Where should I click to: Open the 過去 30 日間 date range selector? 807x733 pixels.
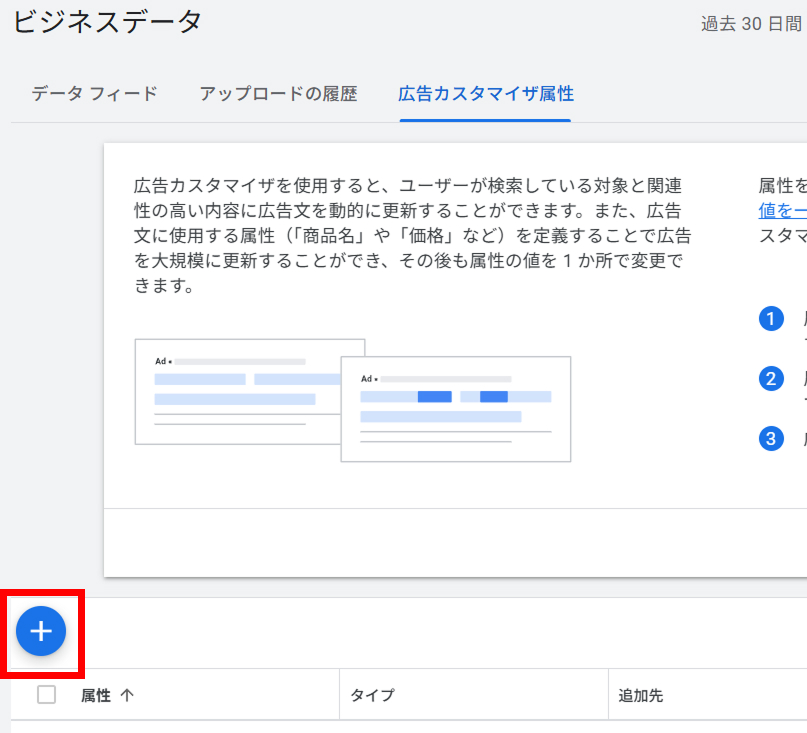click(750, 23)
